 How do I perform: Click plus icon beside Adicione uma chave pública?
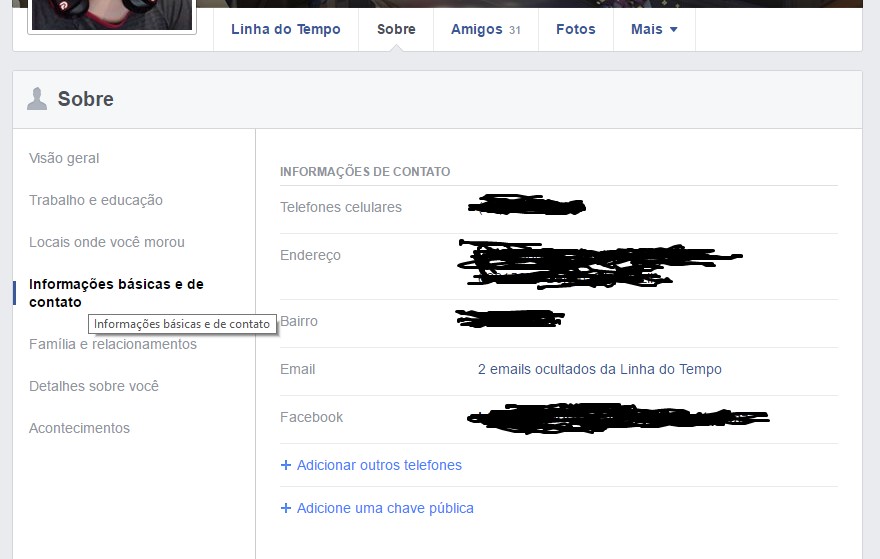tap(286, 508)
